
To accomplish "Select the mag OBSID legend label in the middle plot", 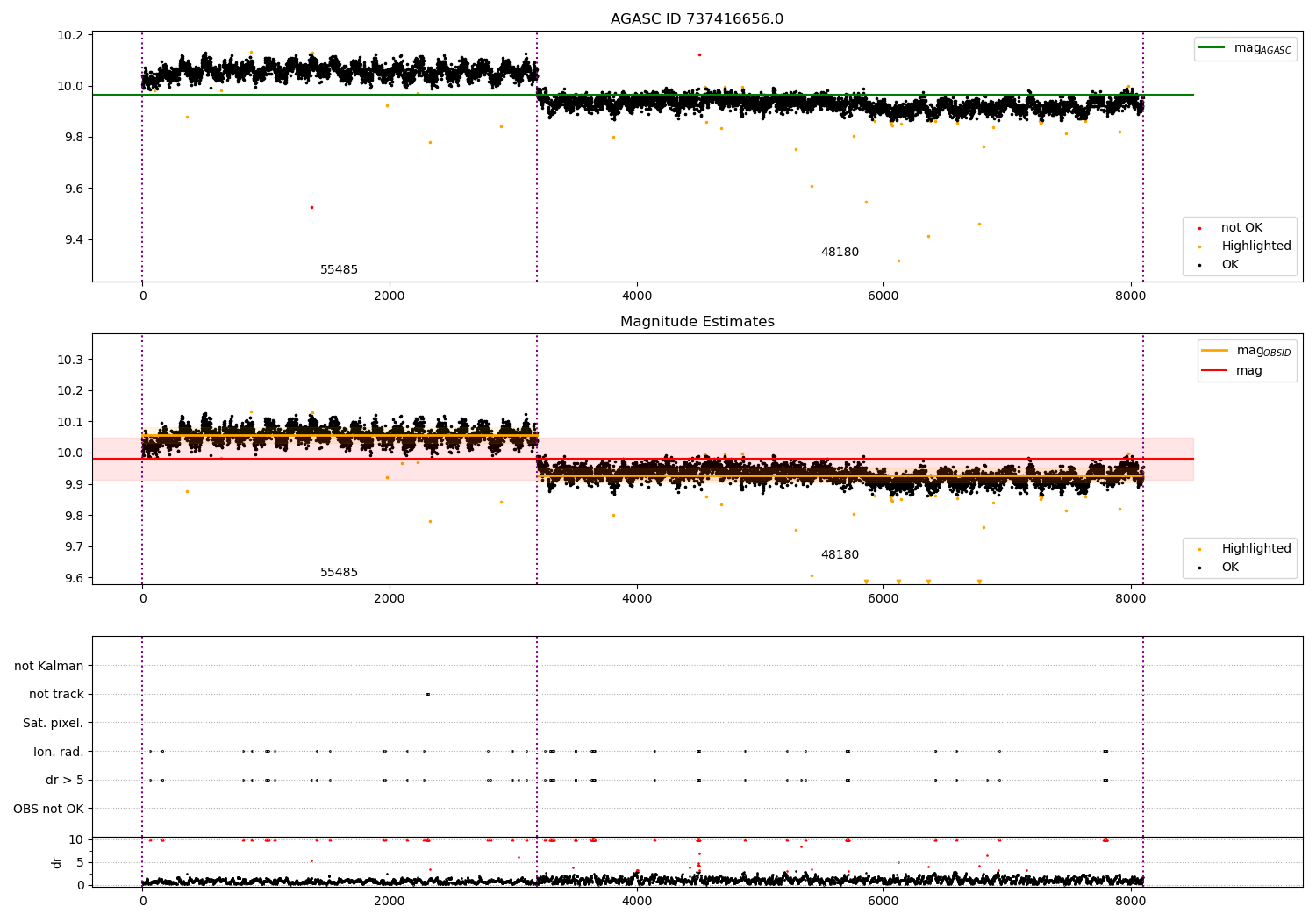I will tap(1263, 351).
